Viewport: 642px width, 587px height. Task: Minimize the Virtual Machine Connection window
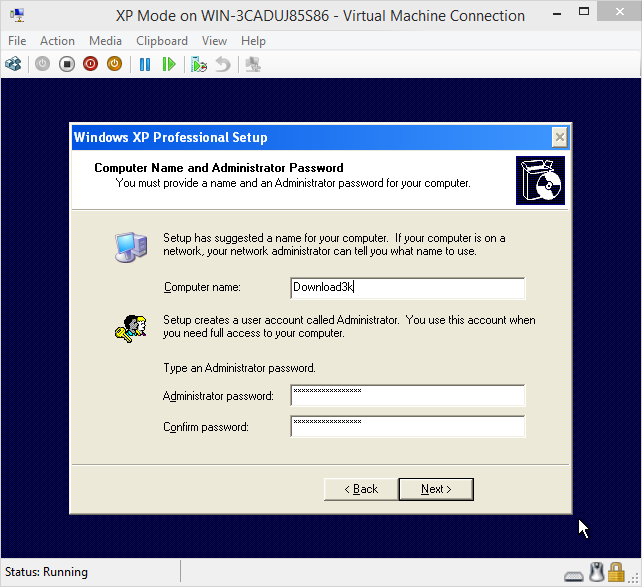[556, 14]
